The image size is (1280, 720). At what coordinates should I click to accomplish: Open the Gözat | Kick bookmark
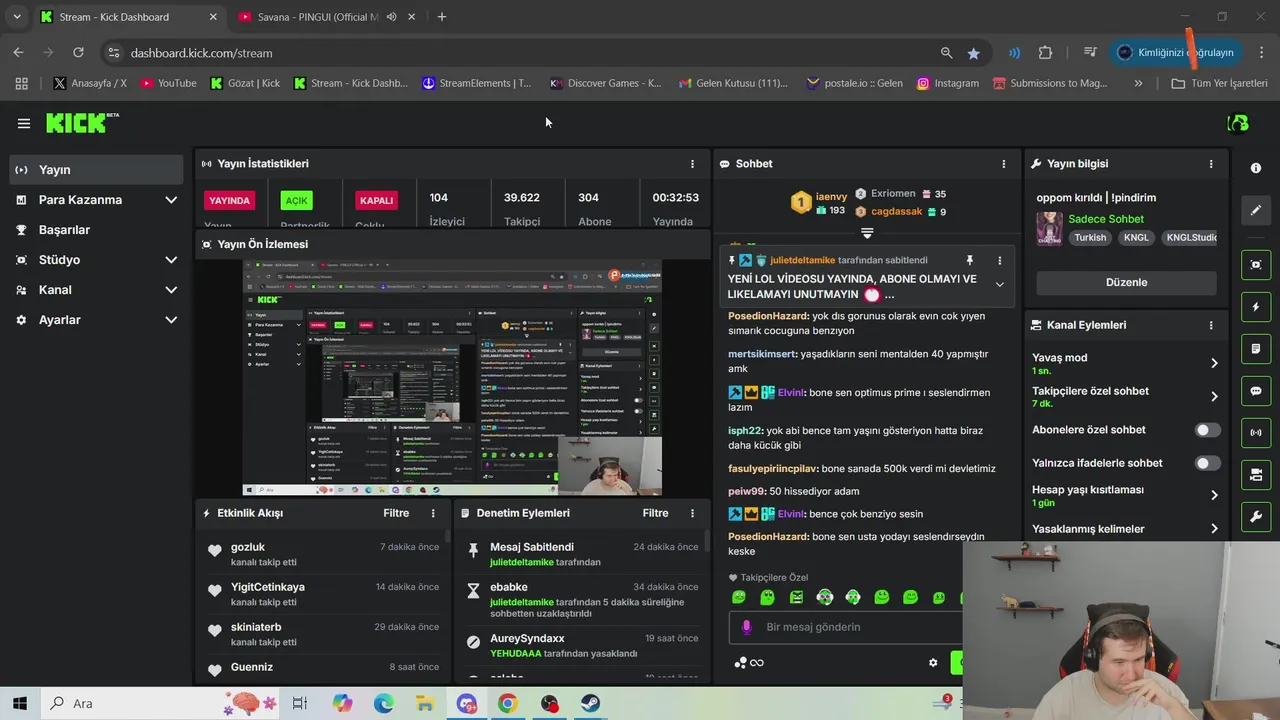[x=245, y=83]
